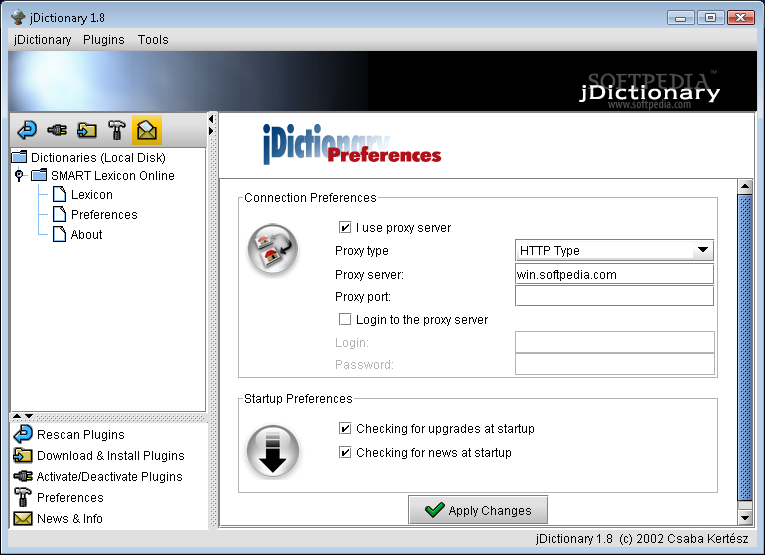Open News & Info from bottom list

click(x=70, y=518)
